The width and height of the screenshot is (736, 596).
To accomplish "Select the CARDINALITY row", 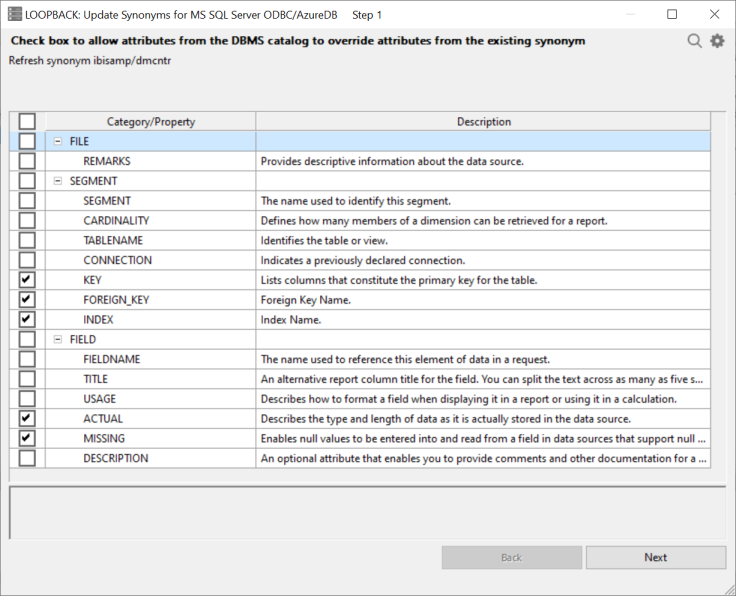I will (116, 221).
